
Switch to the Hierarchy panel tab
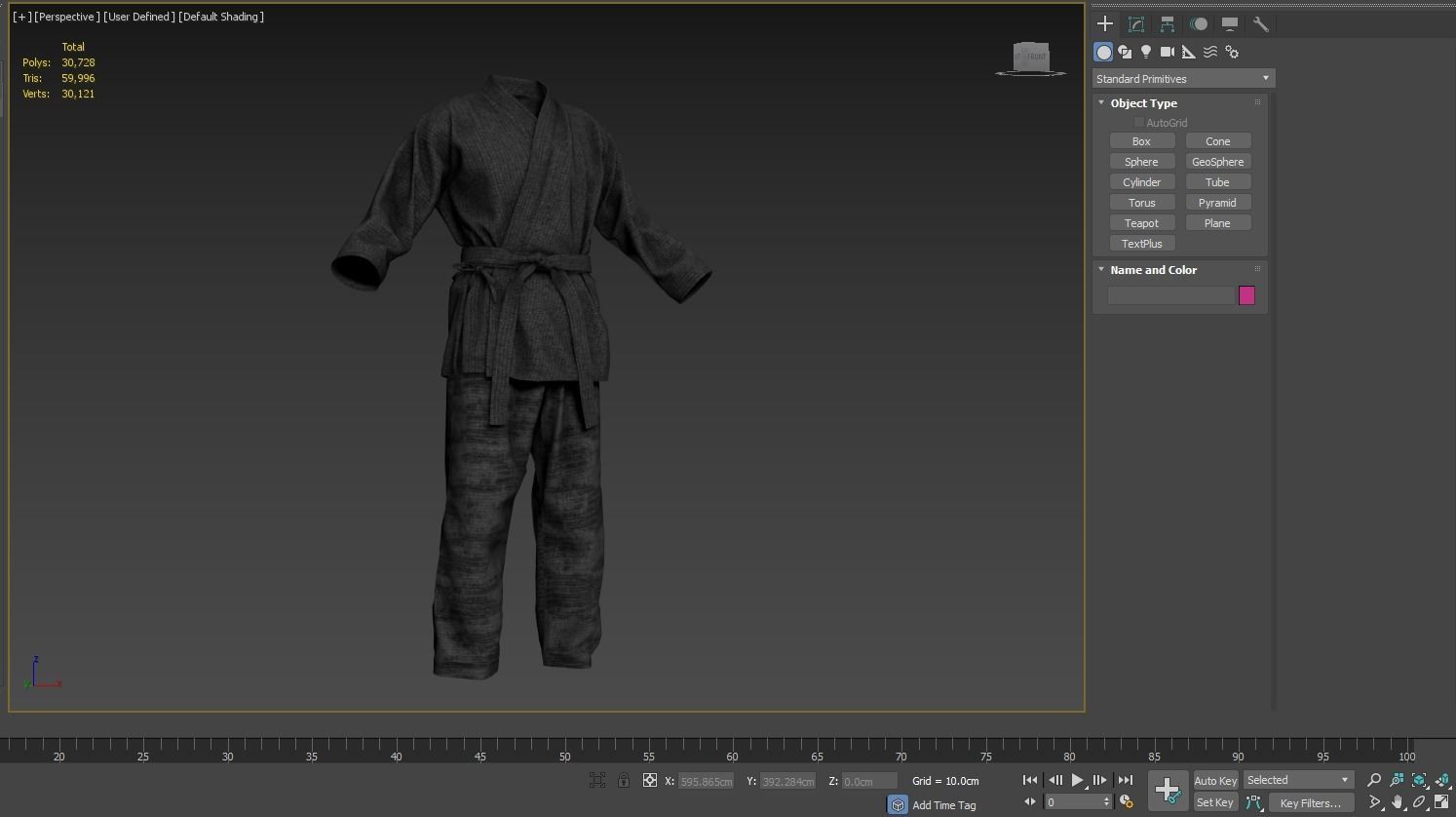pos(1168,24)
